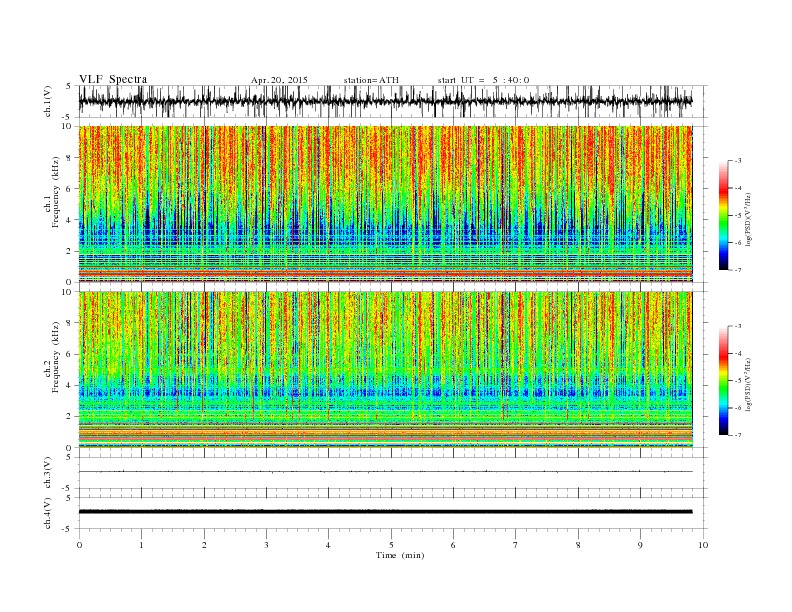Screen dimensions: 792x612
Task: Click the ch.2 spectrogram plot
Action: click(385, 370)
